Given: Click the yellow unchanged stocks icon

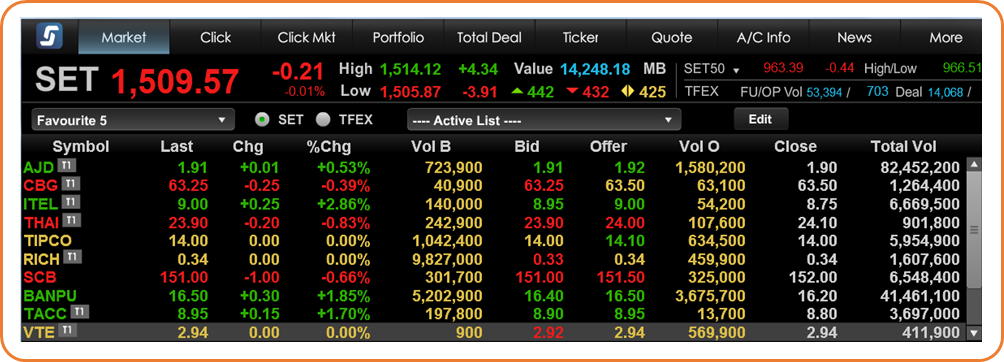Looking at the screenshot, I should click(628, 92).
